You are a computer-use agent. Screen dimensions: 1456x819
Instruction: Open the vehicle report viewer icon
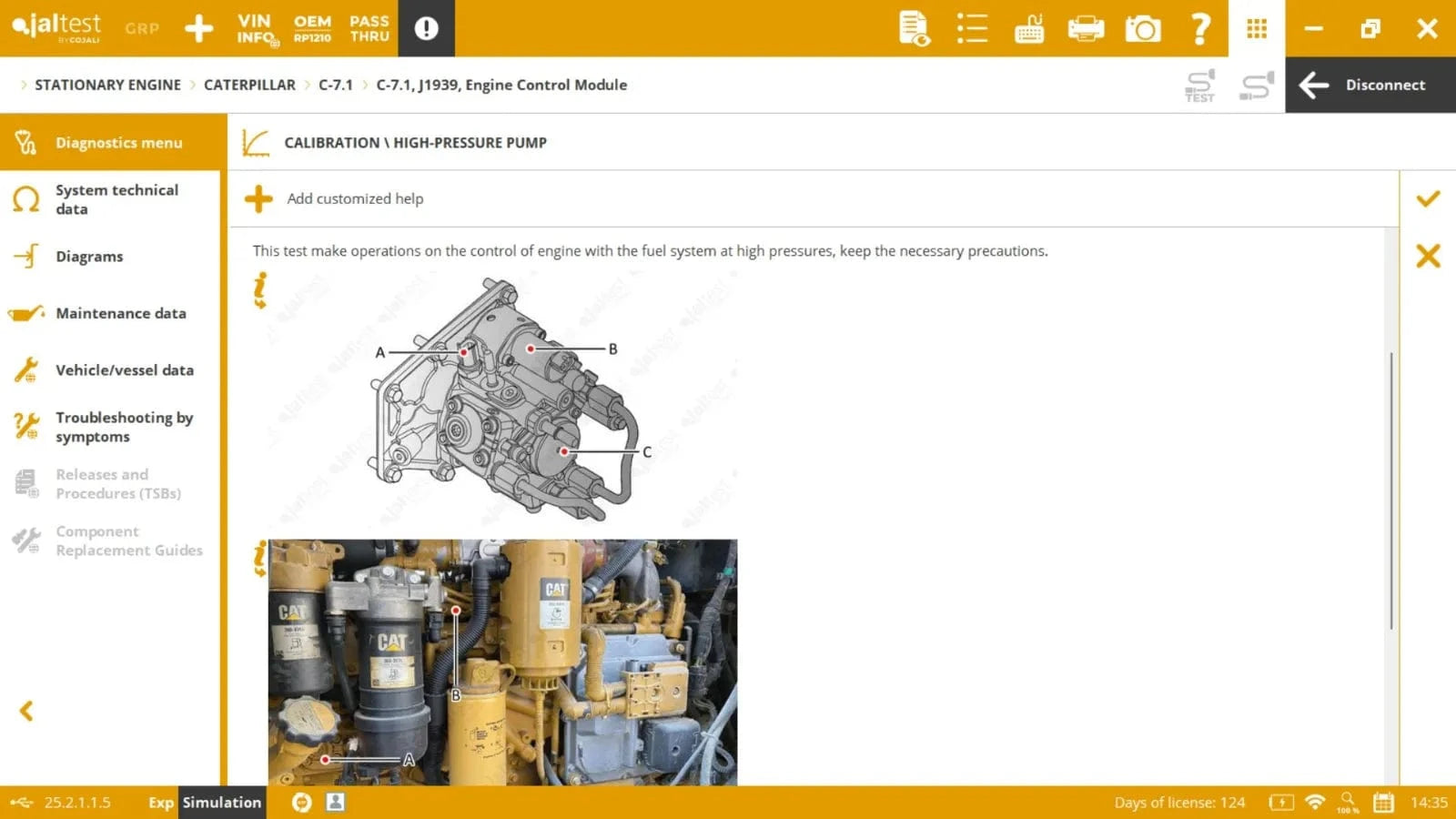click(915, 28)
